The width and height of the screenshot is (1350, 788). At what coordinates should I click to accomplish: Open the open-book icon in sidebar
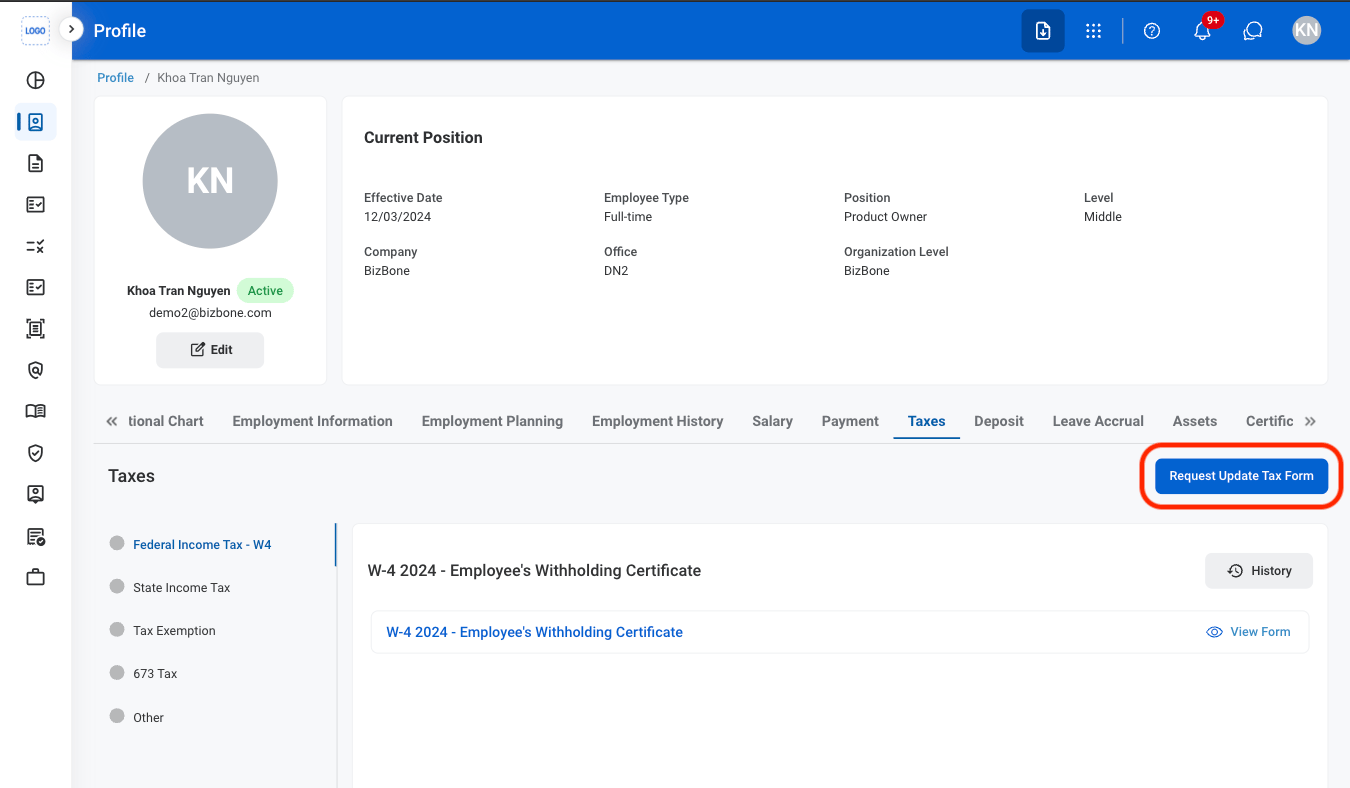point(35,411)
